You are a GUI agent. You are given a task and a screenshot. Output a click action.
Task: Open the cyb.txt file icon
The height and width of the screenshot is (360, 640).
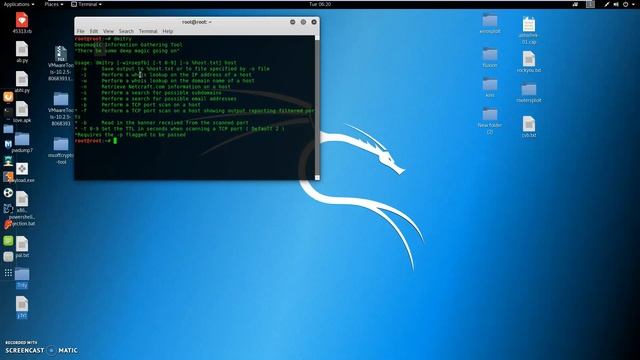[529, 124]
